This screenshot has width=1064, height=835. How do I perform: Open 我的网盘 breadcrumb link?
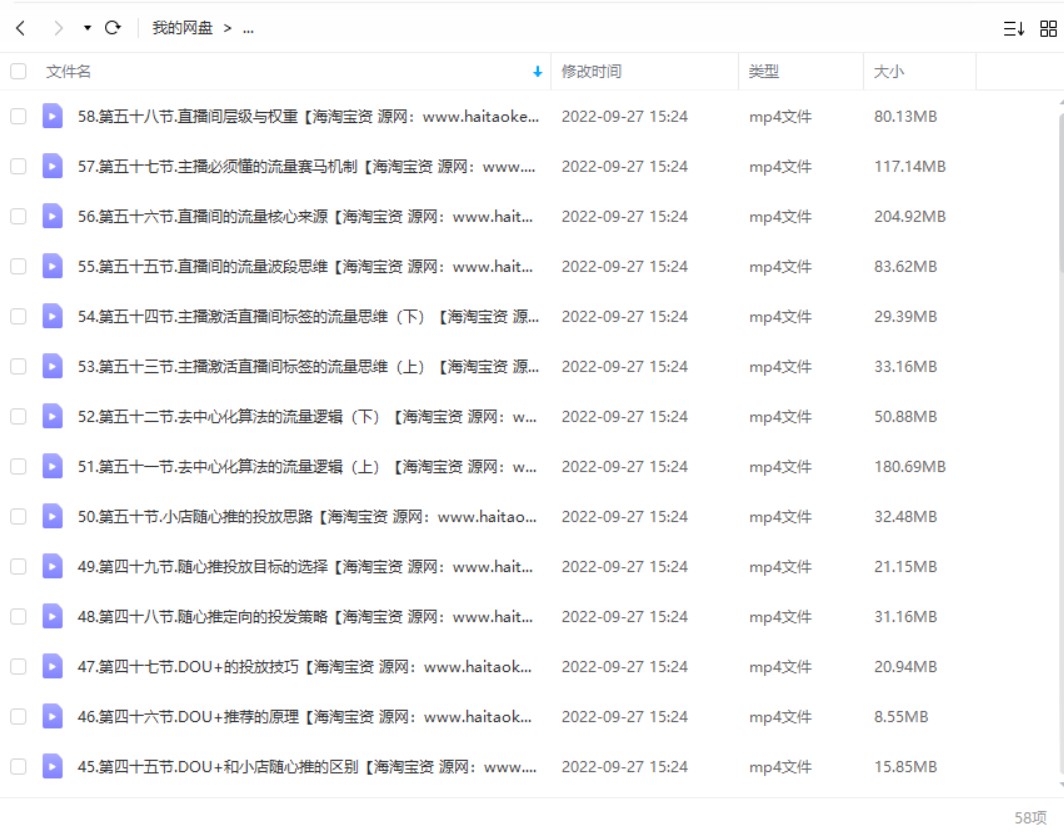[x=182, y=28]
